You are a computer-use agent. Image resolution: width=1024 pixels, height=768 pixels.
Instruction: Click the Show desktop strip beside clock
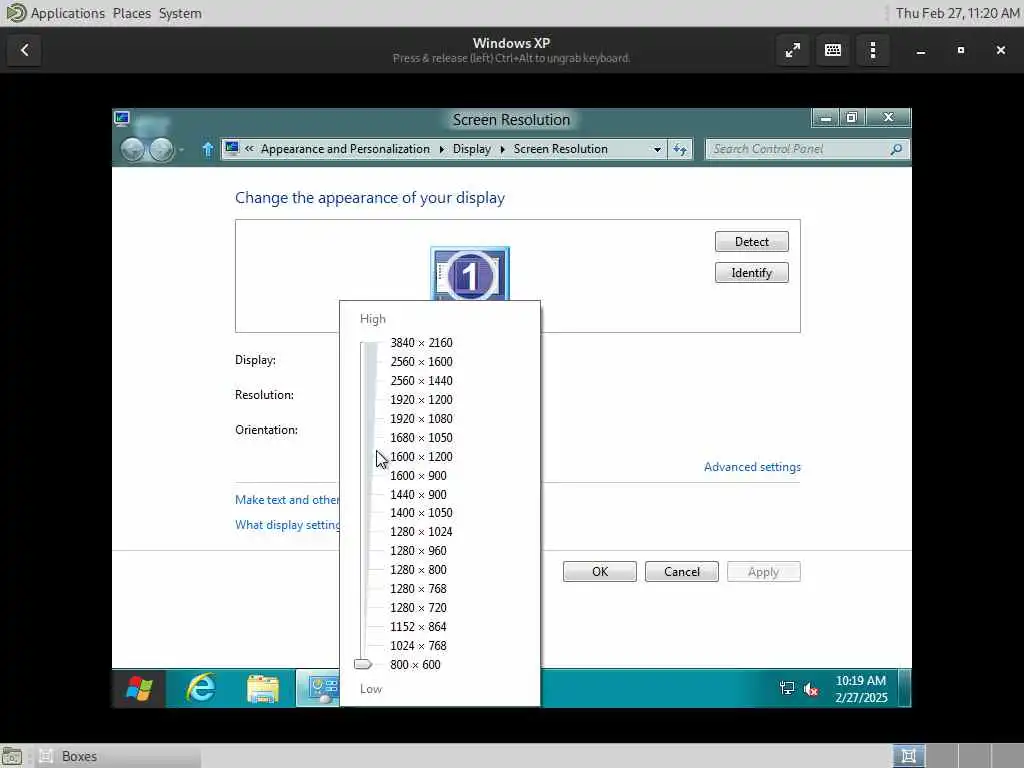(905, 688)
